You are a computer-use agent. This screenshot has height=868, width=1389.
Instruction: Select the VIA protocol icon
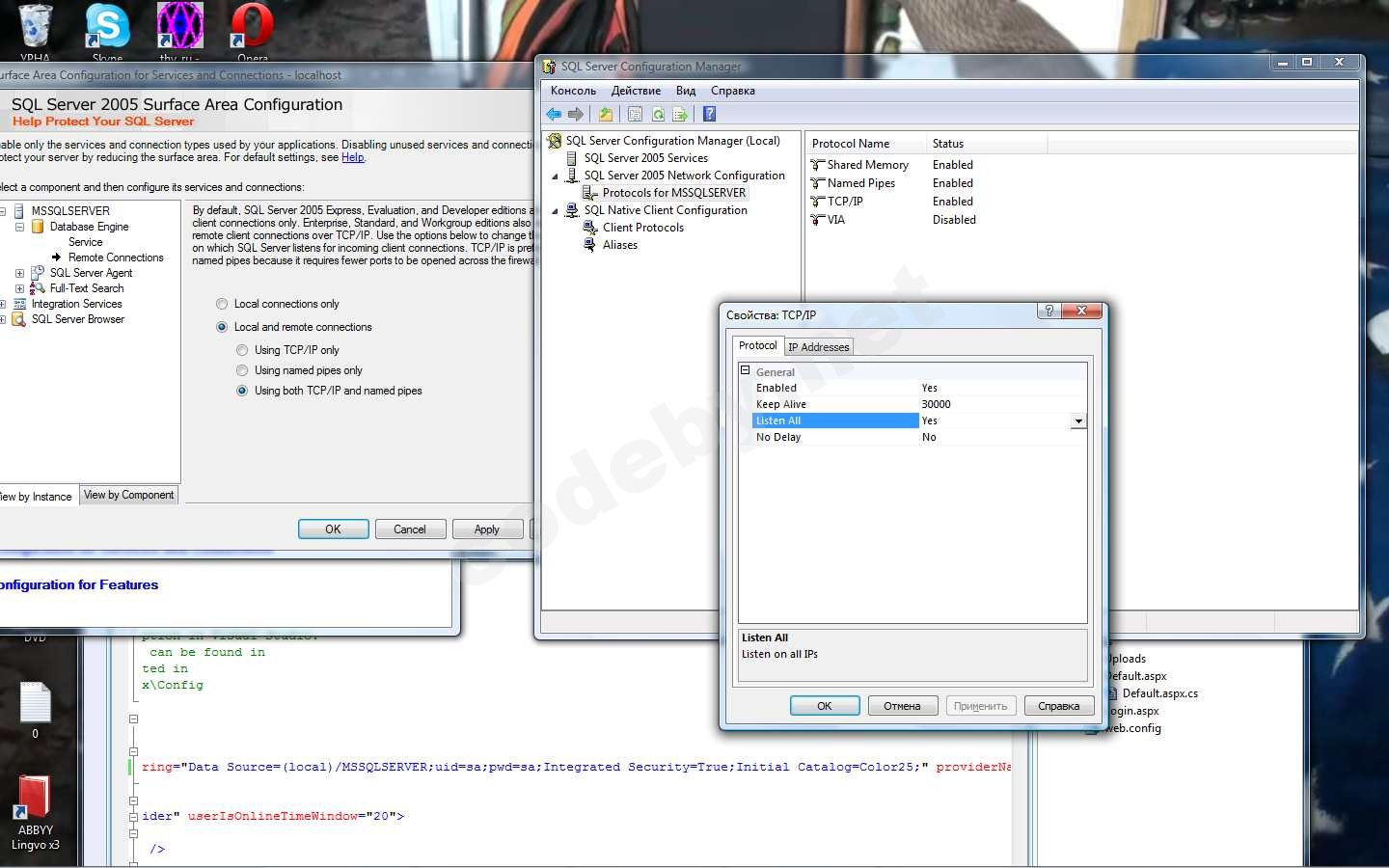coord(818,220)
